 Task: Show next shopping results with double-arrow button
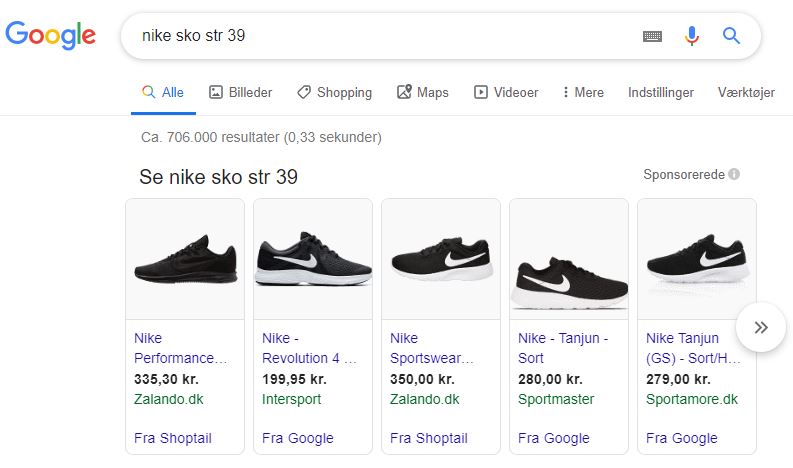click(x=760, y=327)
